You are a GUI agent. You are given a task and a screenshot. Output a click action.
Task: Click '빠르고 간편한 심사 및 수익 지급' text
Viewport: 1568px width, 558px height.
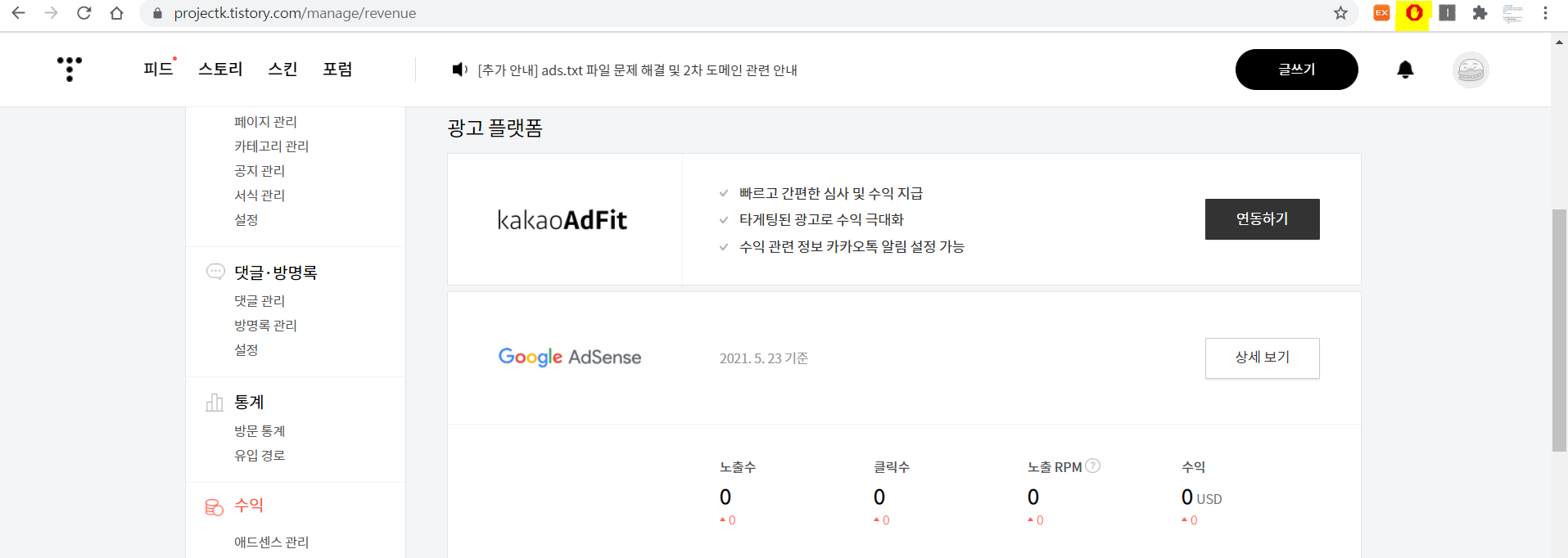(830, 193)
